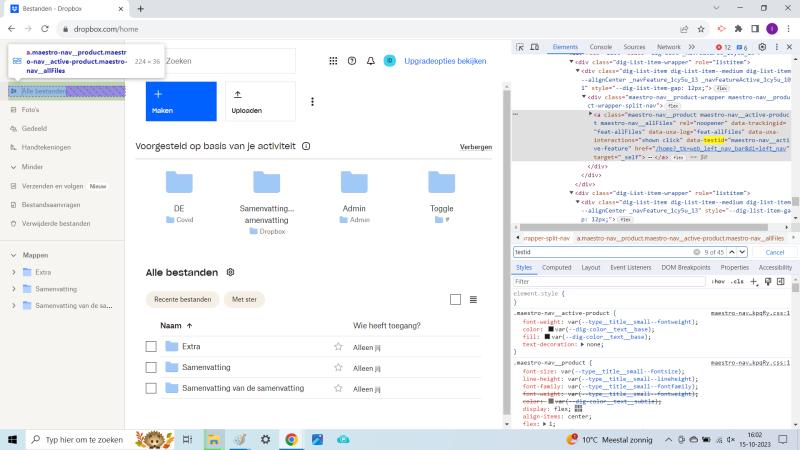Screen dimensions: 800x450
Task: Sort files by Naam column
Action: coord(176,326)
